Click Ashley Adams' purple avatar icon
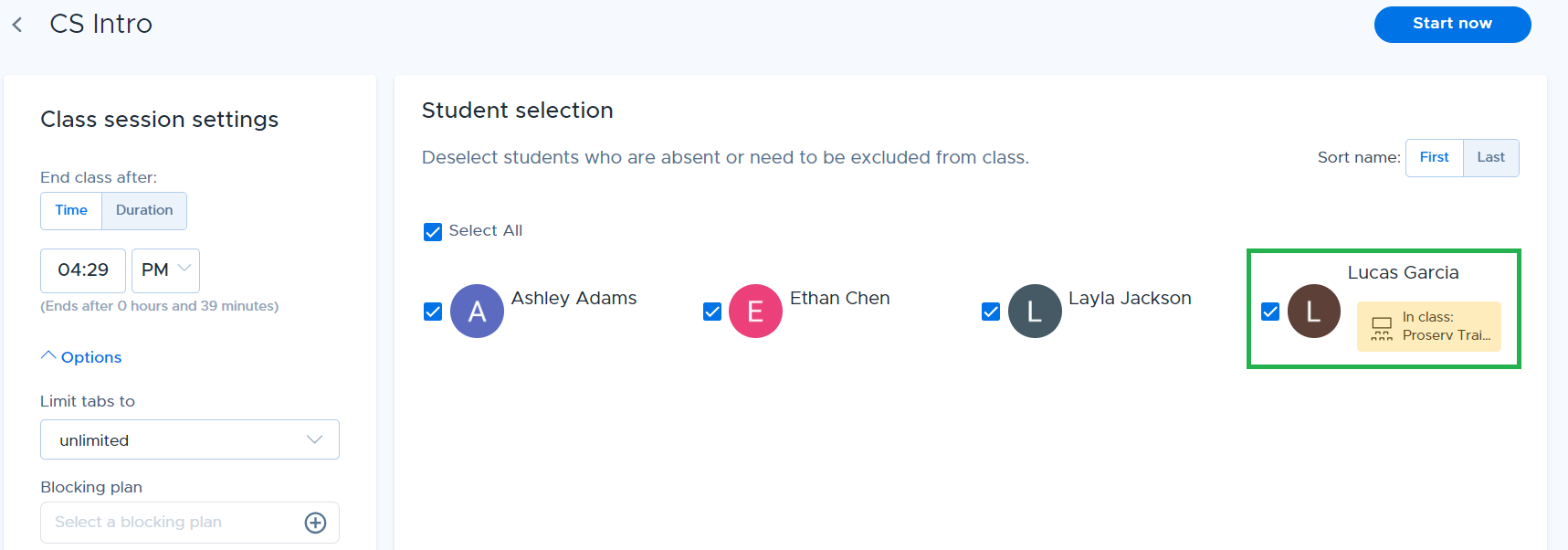This screenshot has height=550, width=1568. (x=477, y=312)
